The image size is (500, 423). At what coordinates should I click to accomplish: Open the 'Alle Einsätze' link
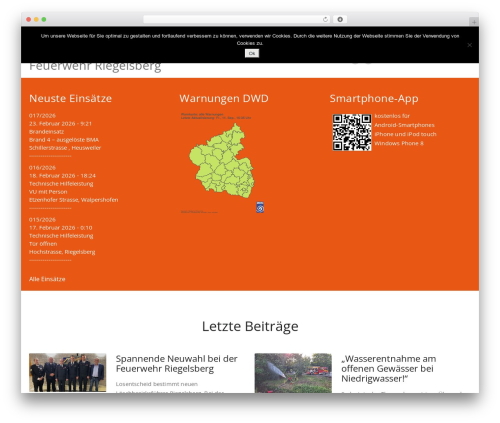click(x=47, y=279)
